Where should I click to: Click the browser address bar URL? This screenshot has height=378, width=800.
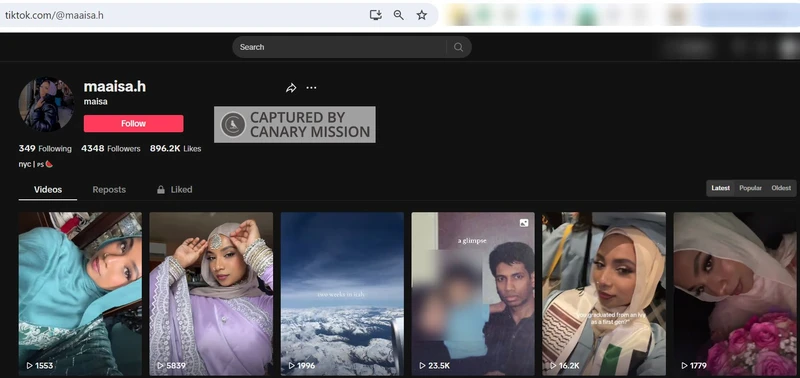click(54, 15)
